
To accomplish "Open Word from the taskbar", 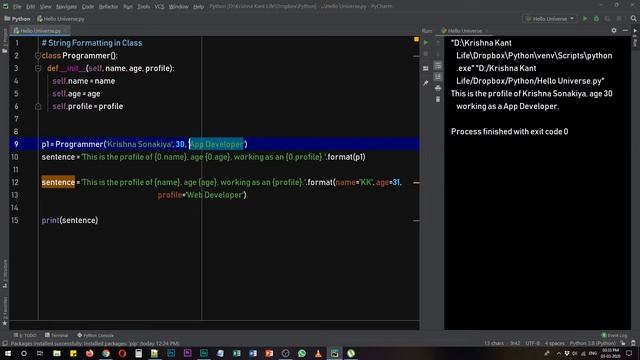I will tap(253, 353).
